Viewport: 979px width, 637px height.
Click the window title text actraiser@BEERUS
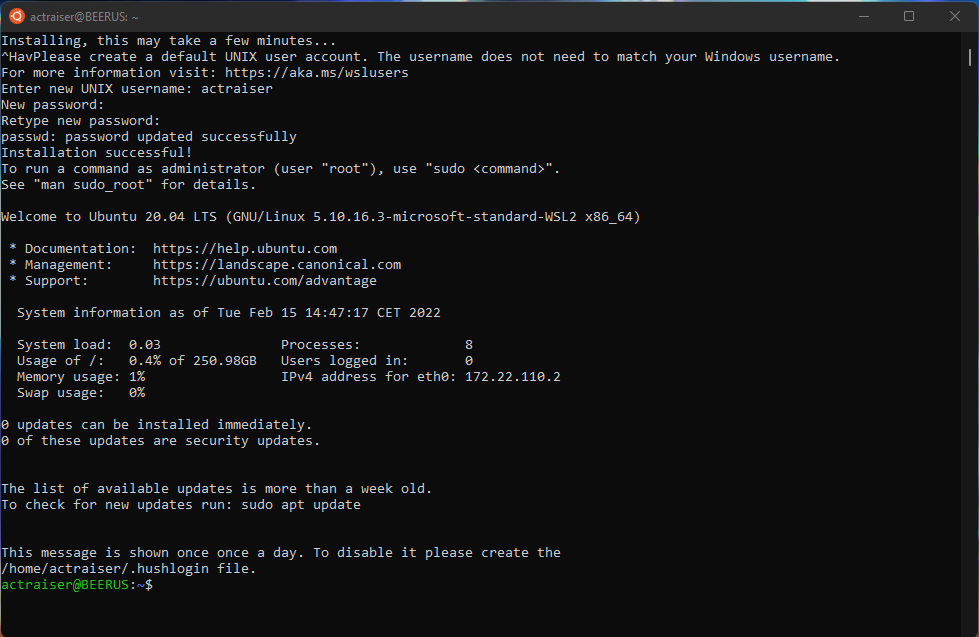pyautogui.click(x=84, y=17)
